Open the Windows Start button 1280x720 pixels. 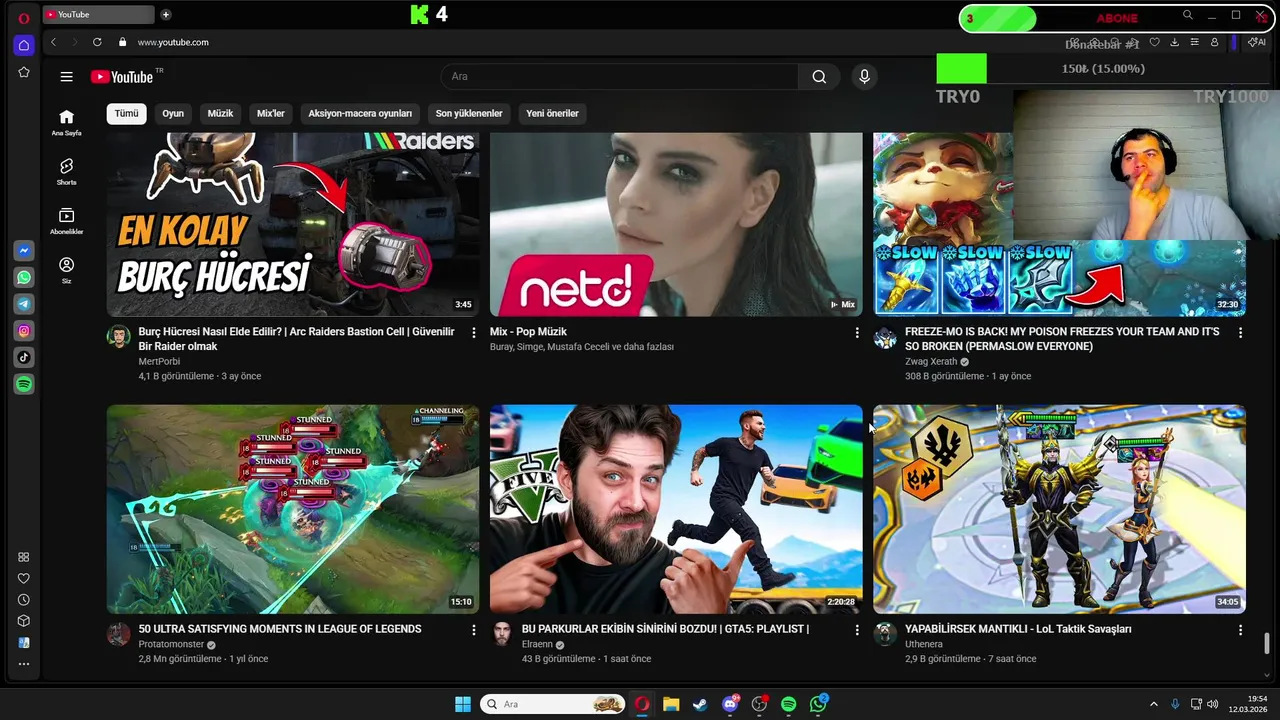[463, 704]
